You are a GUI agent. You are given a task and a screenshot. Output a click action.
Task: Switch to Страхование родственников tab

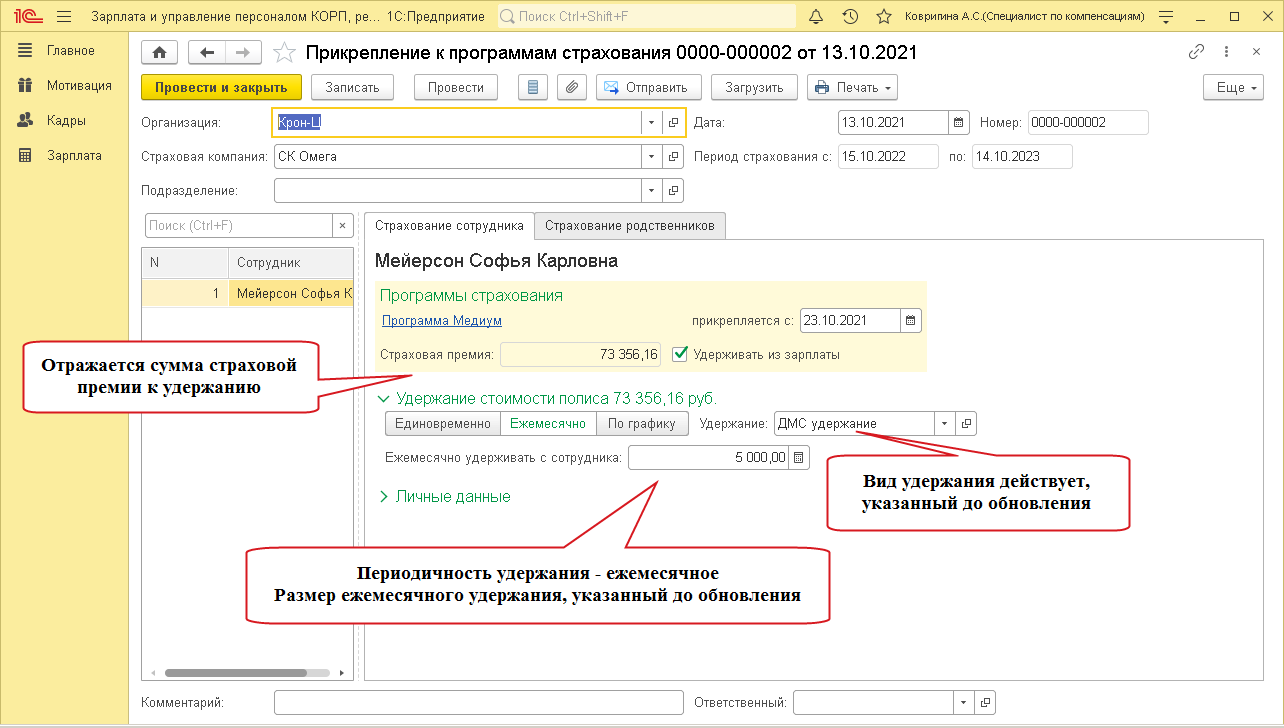pos(630,226)
